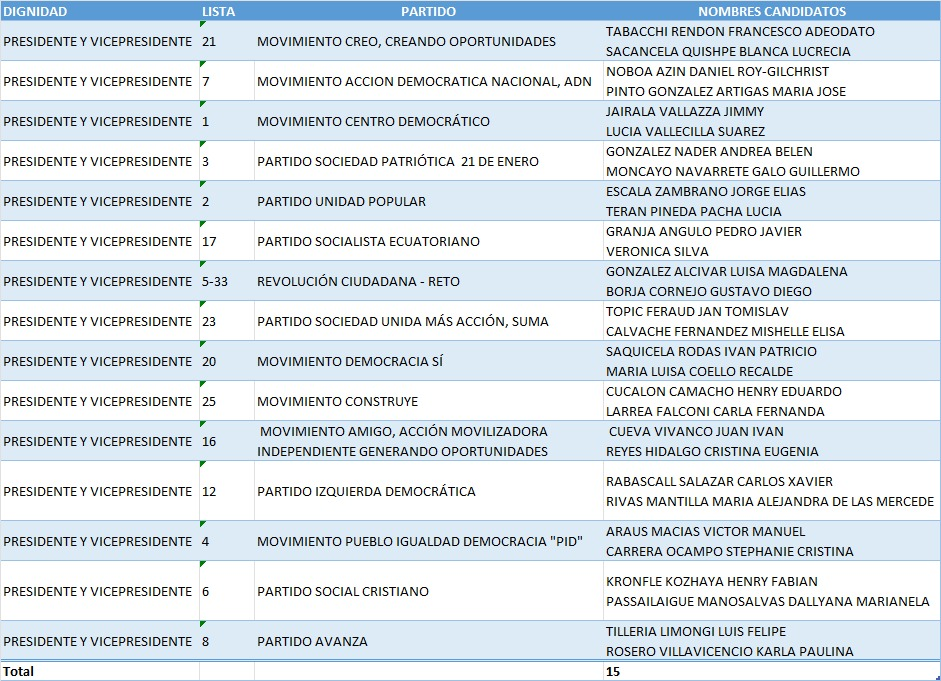Viewport: 941px width, 681px height.
Task: Select candidate LARREA FALCONI CARLA FERNANDA
Action: (x=715, y=412)
